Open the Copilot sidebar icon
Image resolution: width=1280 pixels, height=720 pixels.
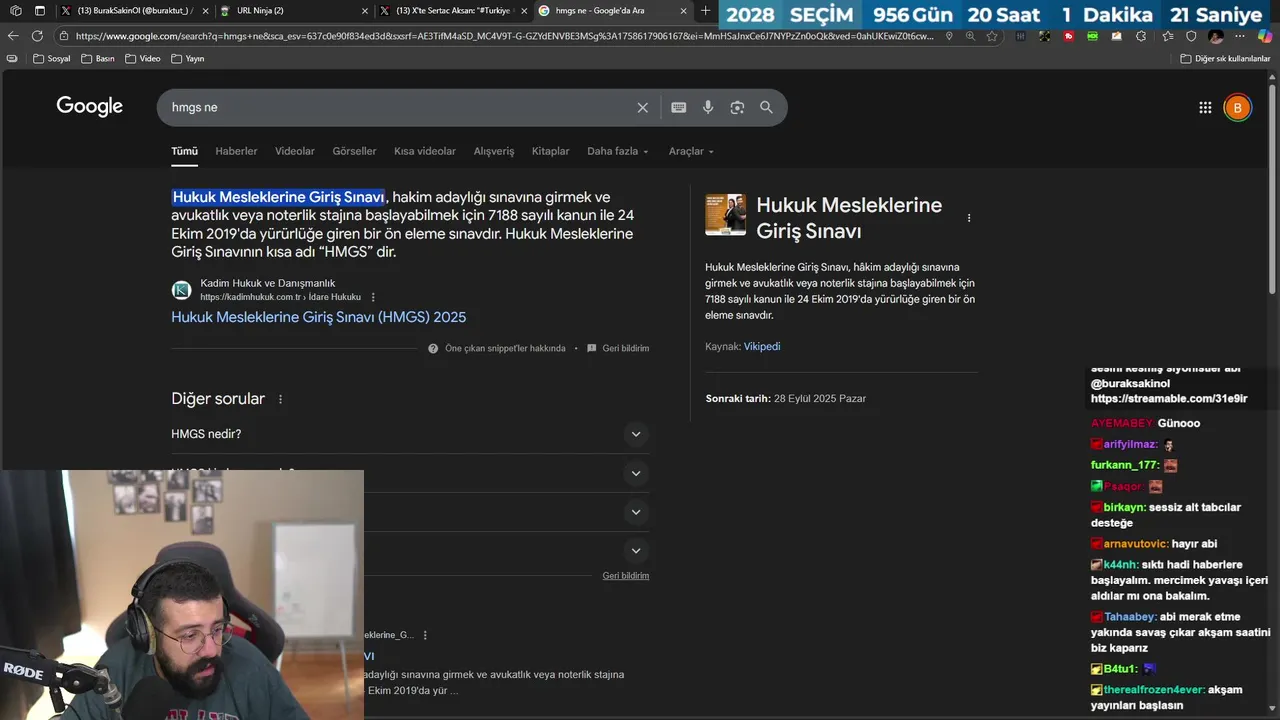(x=1265, y=36)
